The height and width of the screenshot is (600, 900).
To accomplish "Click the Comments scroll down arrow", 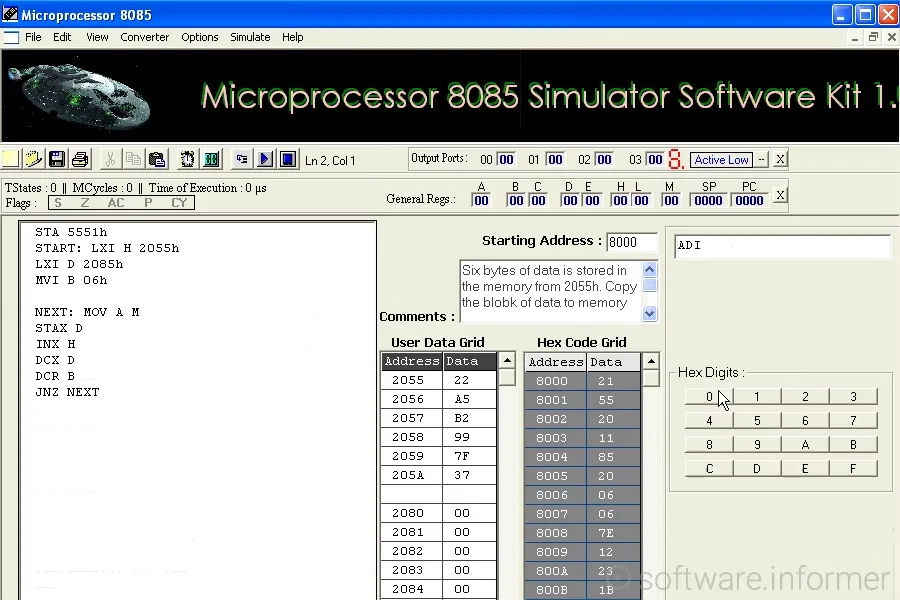I will point(650,313).
